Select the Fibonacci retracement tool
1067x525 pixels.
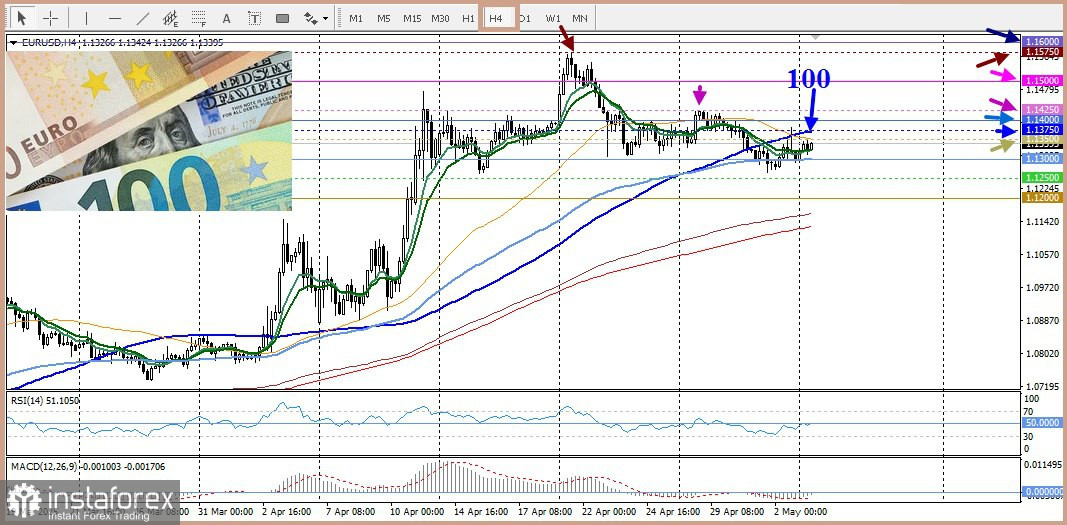tap(199, 18)
